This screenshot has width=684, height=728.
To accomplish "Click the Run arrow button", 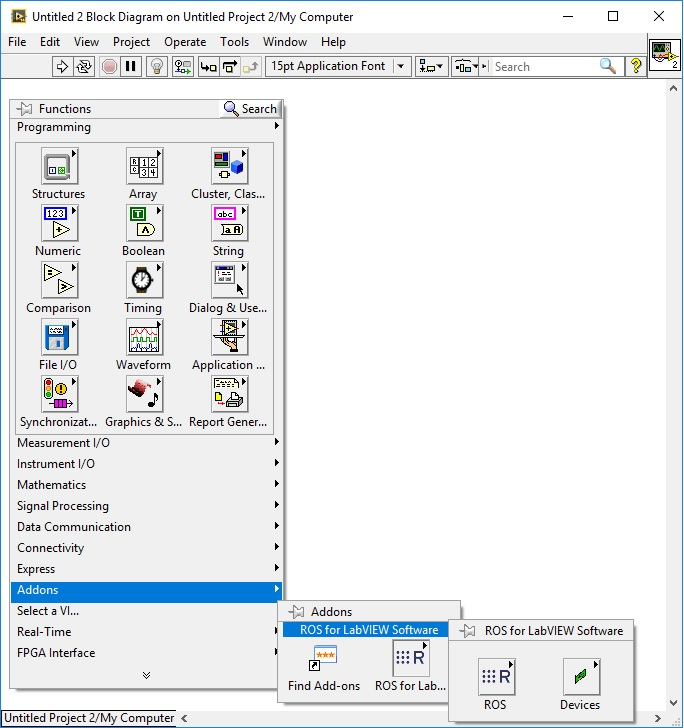I will [x=62, y=67].
